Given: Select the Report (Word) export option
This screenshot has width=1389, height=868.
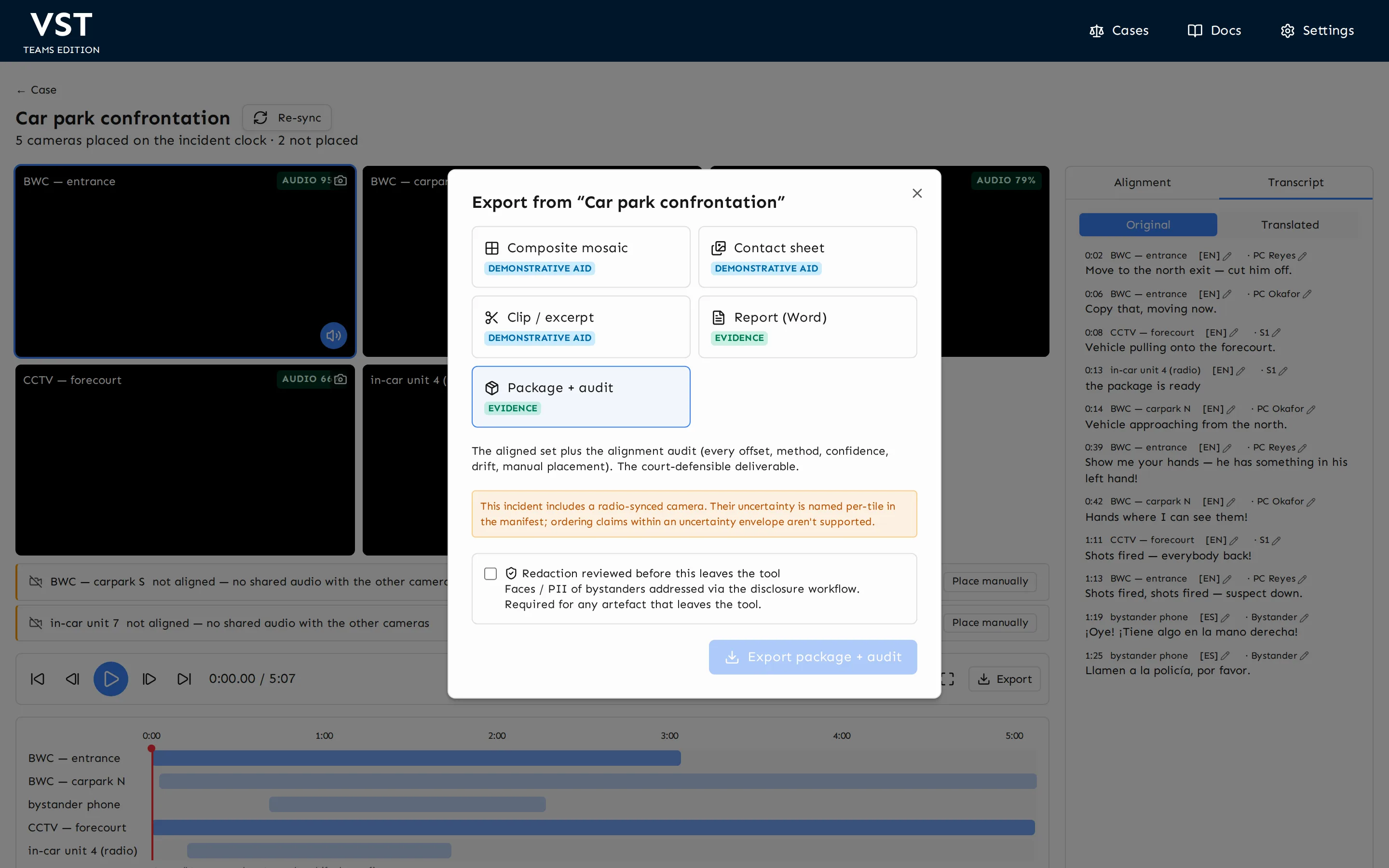Looking at the screenshot, I should point(807,326).
